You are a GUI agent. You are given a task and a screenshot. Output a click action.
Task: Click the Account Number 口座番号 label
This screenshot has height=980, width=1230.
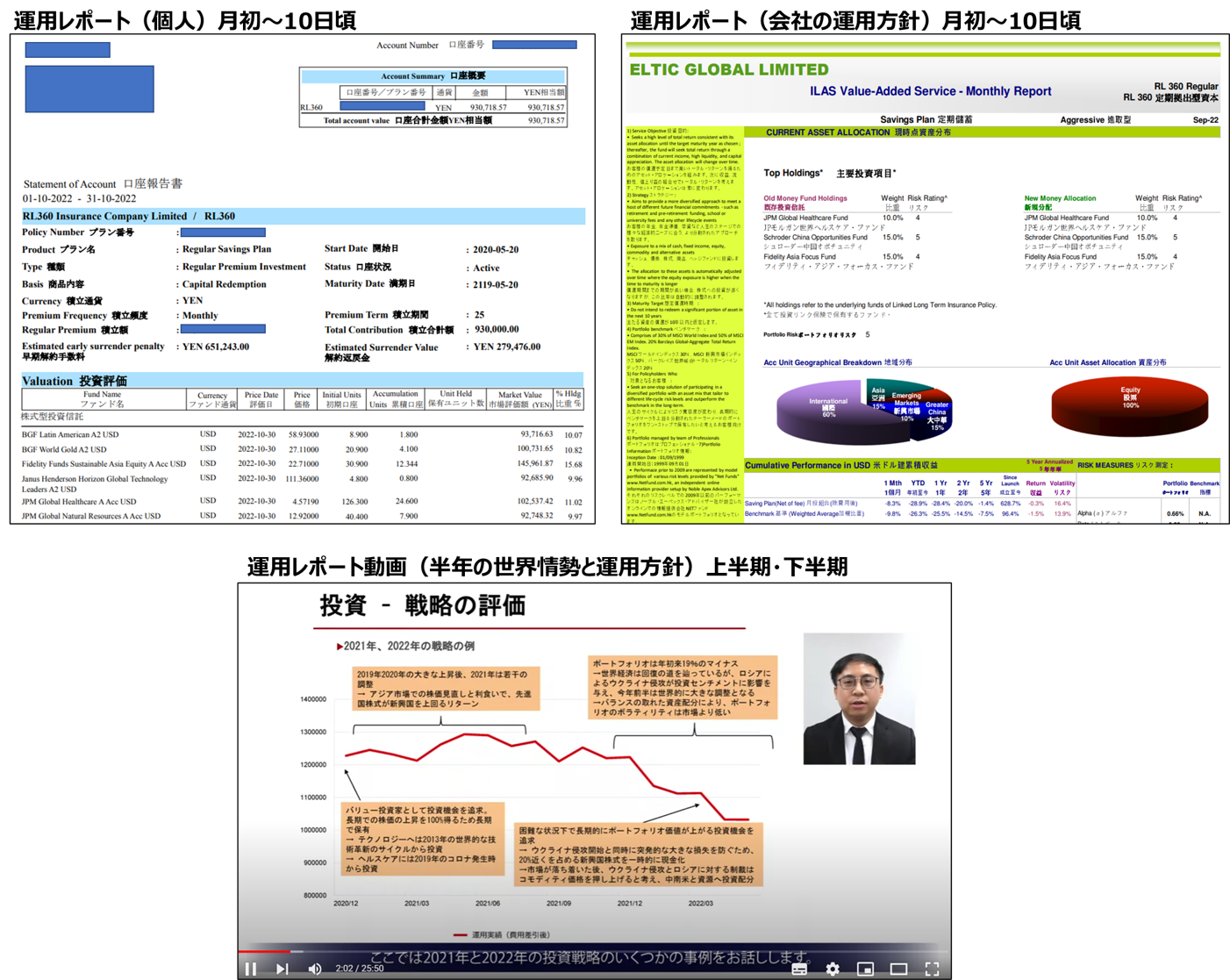[x=430, y=45]
